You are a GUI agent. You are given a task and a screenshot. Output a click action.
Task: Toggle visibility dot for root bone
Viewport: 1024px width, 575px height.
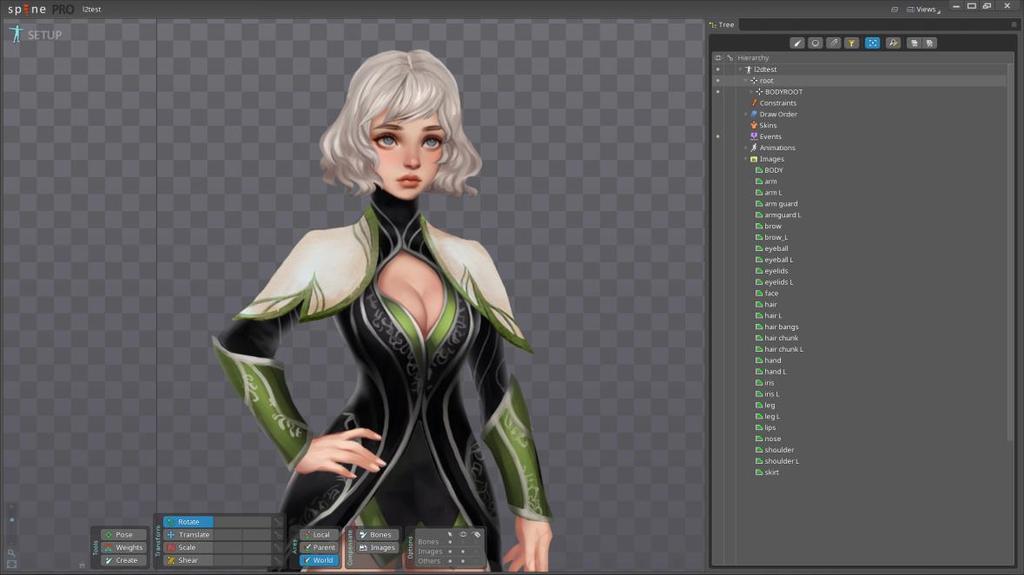tap(718, 80)
